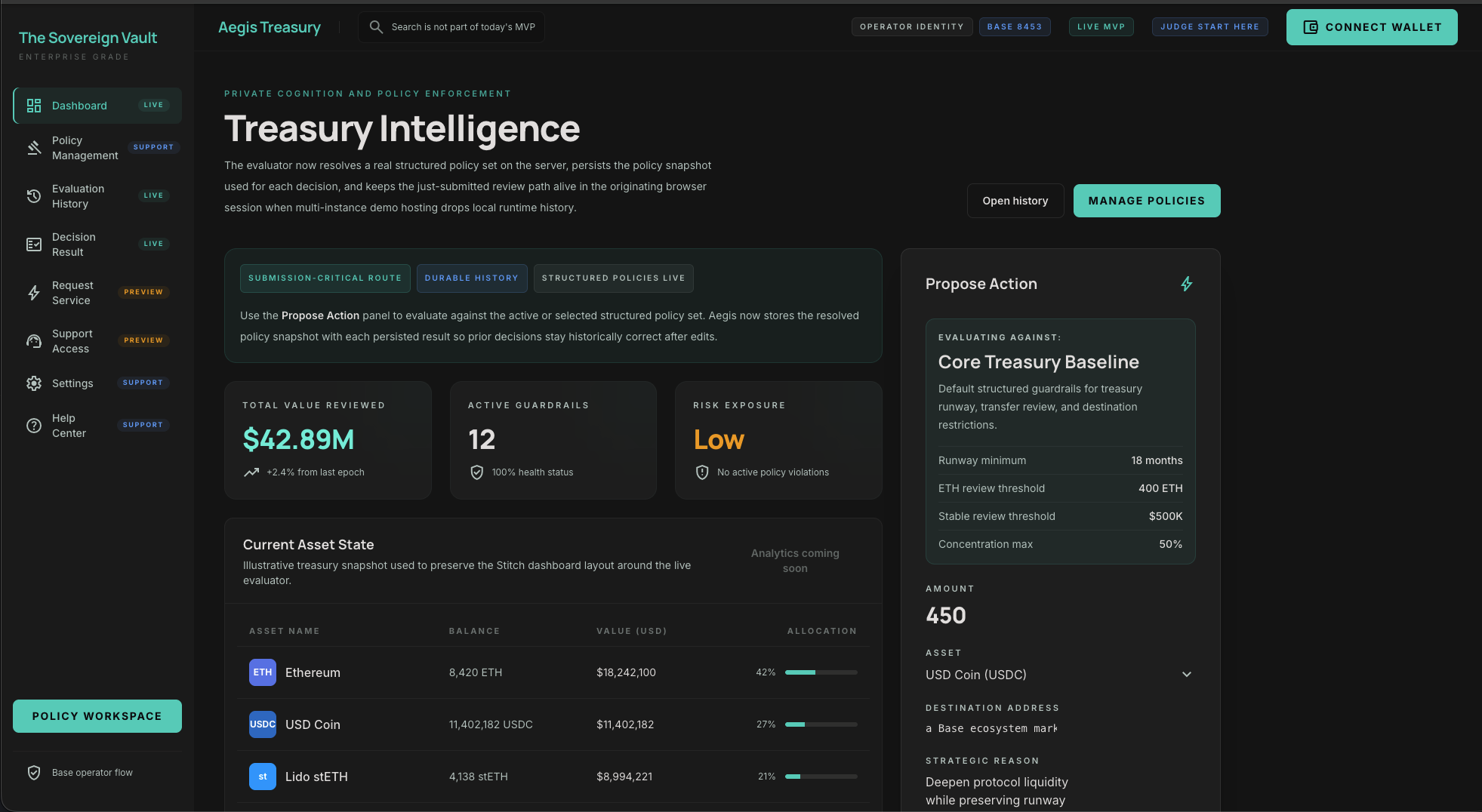
Task: Click the Base 8453 badge
Action: click(x=1015, y=27)
